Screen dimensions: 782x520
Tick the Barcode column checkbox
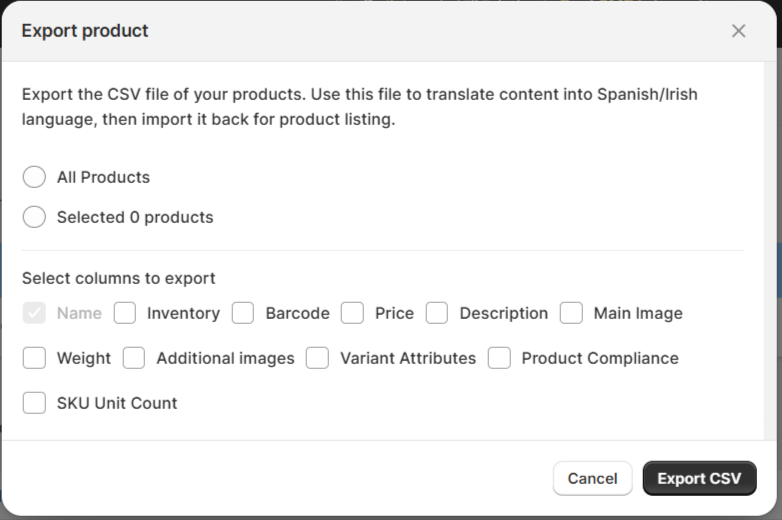click(x=243, y=313)
